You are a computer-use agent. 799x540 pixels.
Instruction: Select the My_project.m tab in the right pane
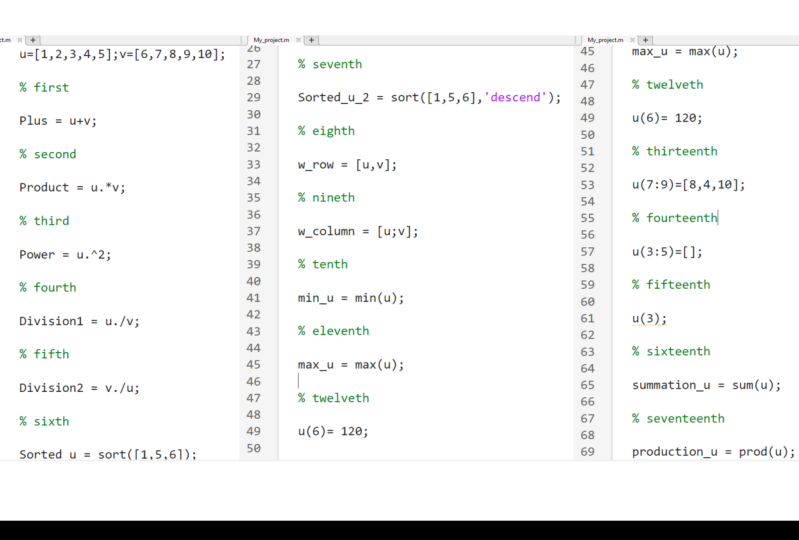(604, 40)
